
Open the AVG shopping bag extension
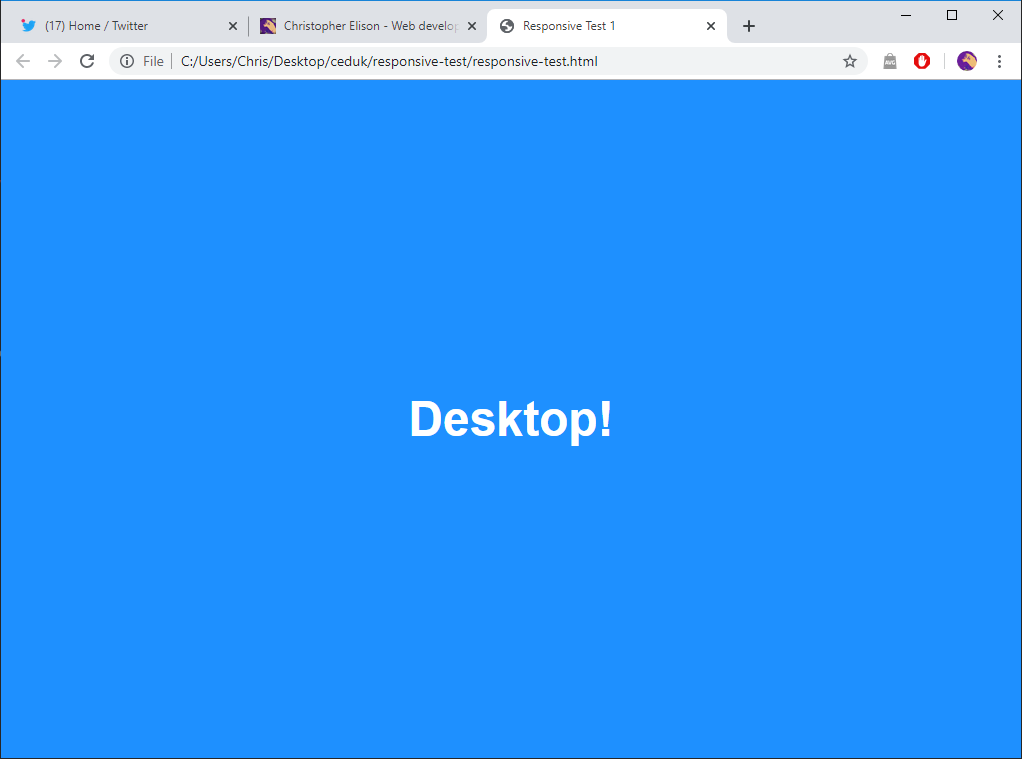coord(890,61)
